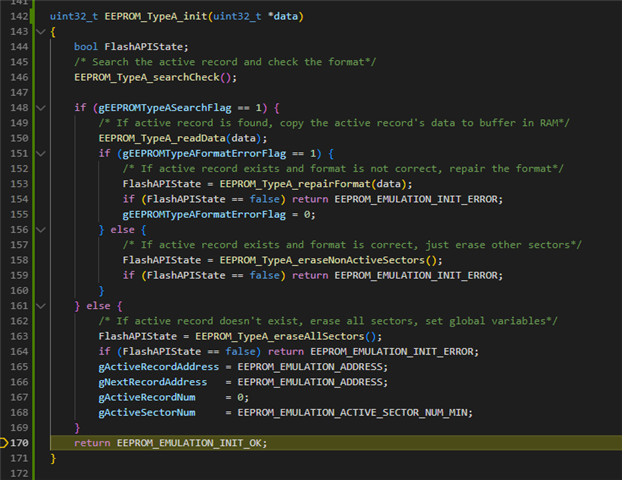This screenshot has width=622, height=480.
Task: Click gEEPROMTypeASearchFlag on line 148
Action: click(165, 108)
